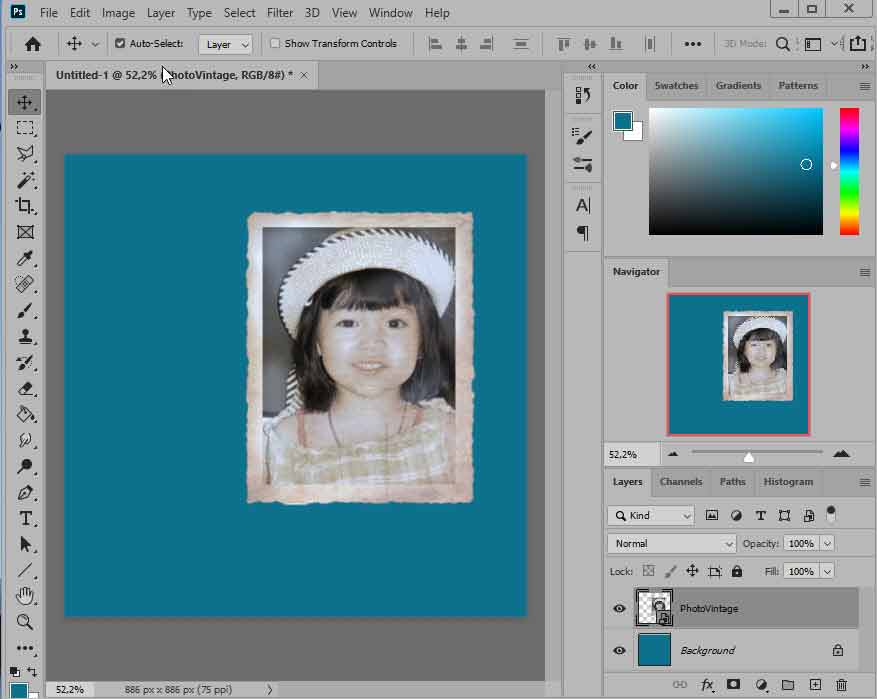877x699 pixels.
Task: Switch to the Channels tab
Action: coord(681,481)
